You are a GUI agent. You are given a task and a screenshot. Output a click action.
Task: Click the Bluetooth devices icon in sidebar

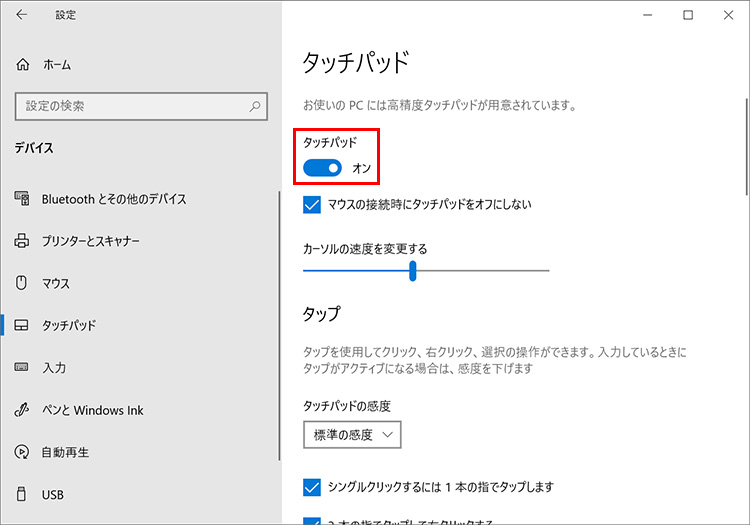click(23, 199)
